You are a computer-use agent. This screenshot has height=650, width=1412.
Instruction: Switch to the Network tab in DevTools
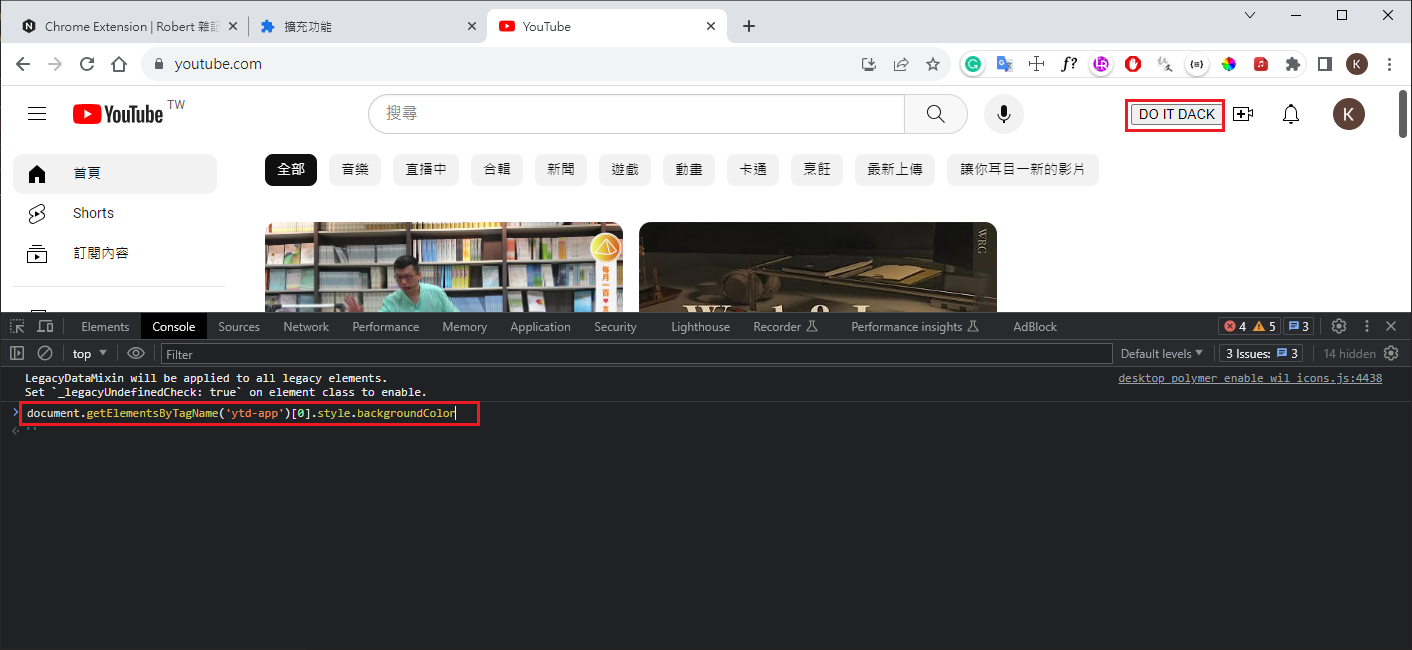point(306,326)
